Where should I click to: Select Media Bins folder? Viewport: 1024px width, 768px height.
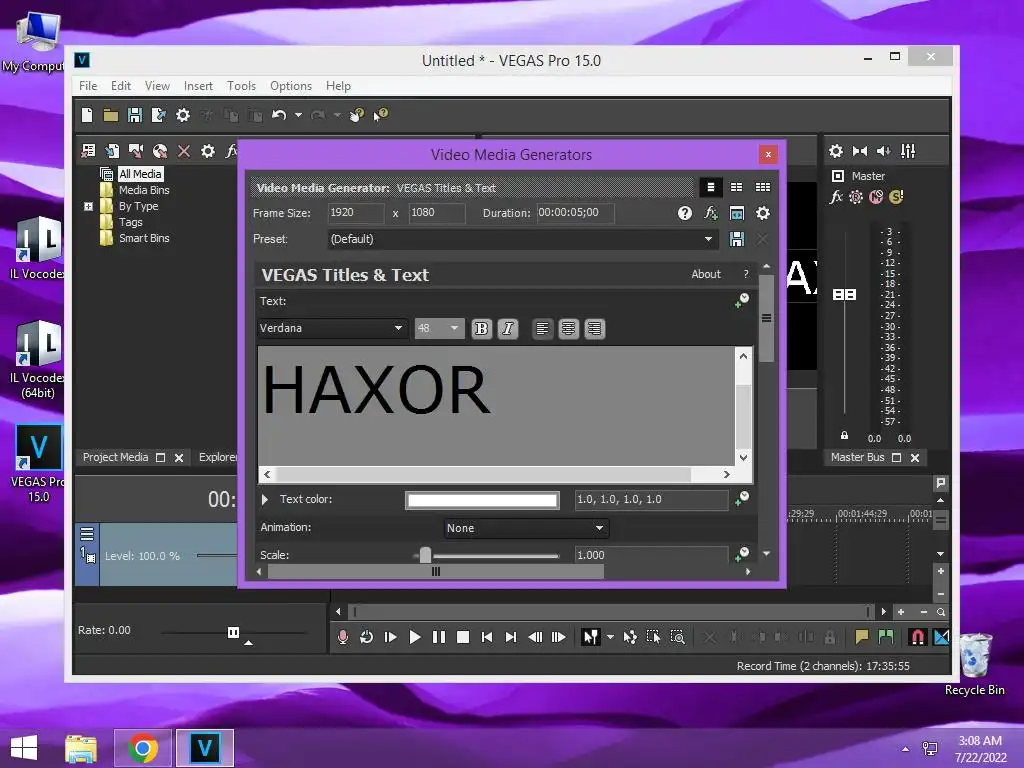click(x=144, y=190)
